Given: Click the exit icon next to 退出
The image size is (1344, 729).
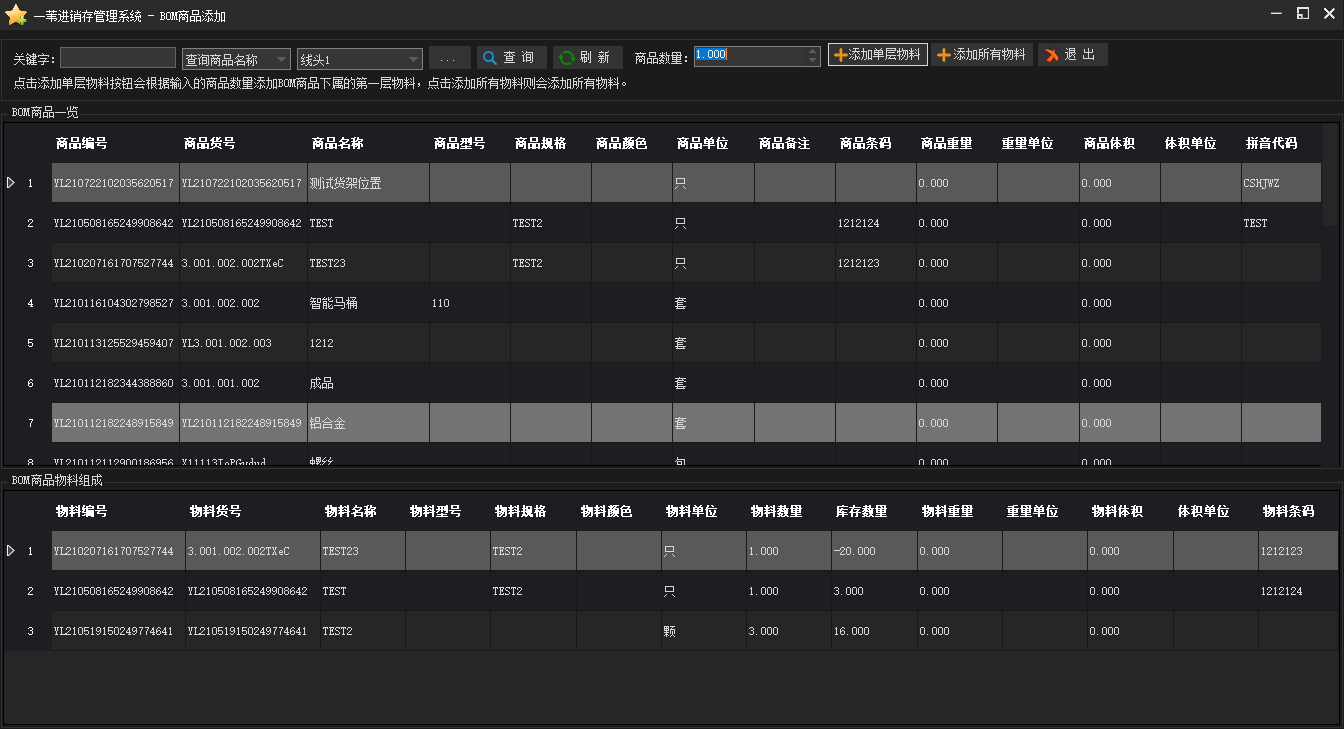Looking at the screenshot, I should [x=1052, y=55].
